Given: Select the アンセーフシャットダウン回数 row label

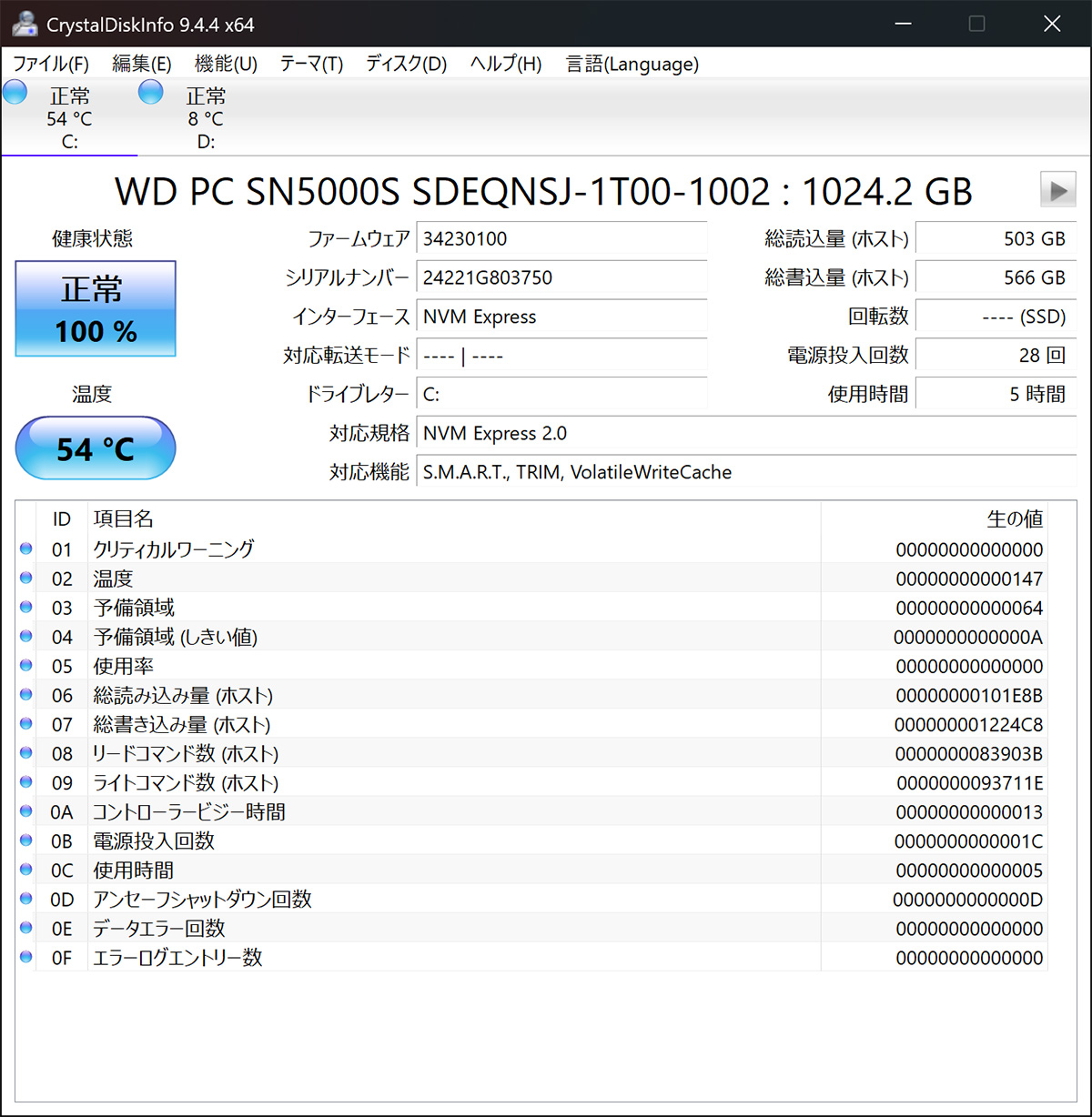Looking at the screenshot, I should [202, 899].
